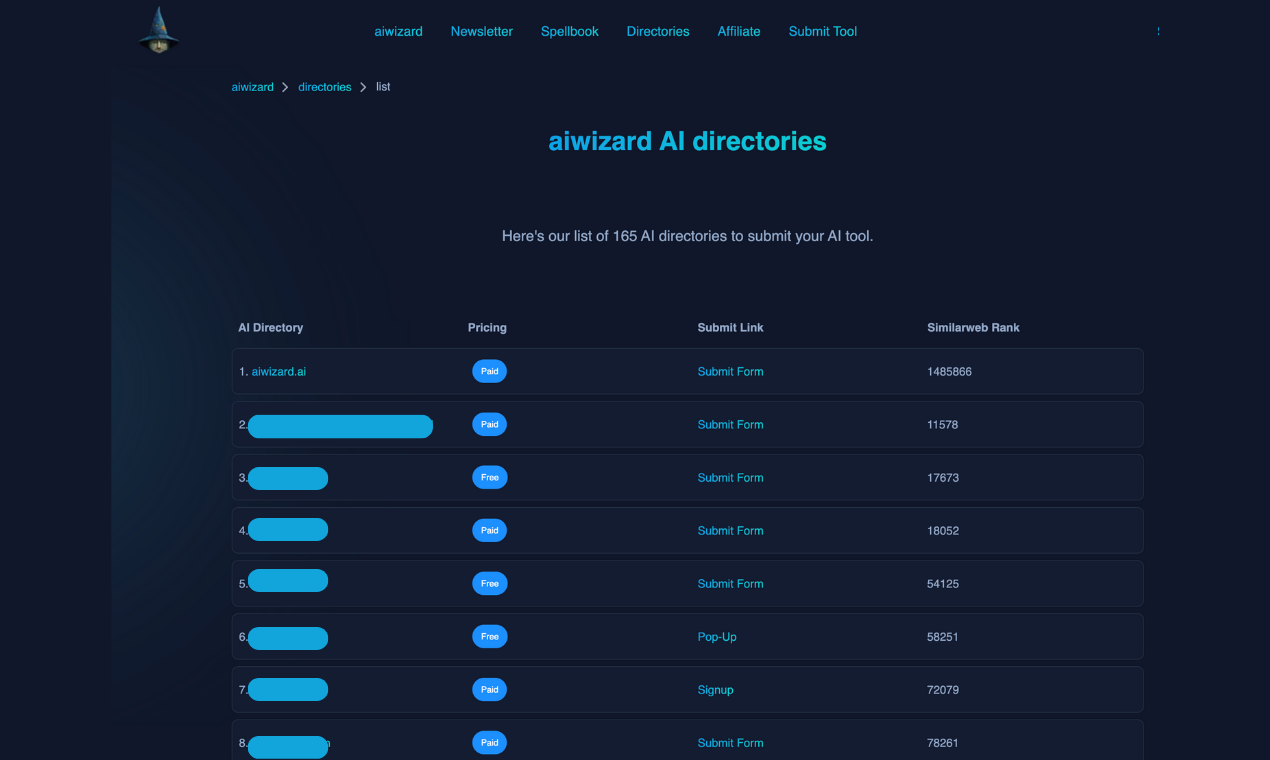1270x760 pixels.
Task: Navigate to the Directories menu item
Action: [657, 31]
